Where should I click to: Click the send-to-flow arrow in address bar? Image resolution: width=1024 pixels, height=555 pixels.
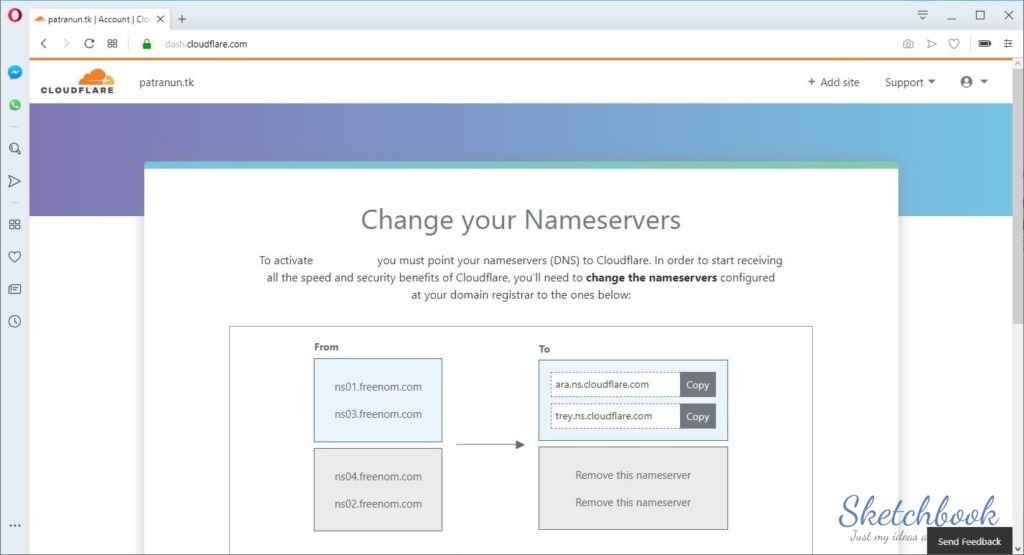[931, 44]
